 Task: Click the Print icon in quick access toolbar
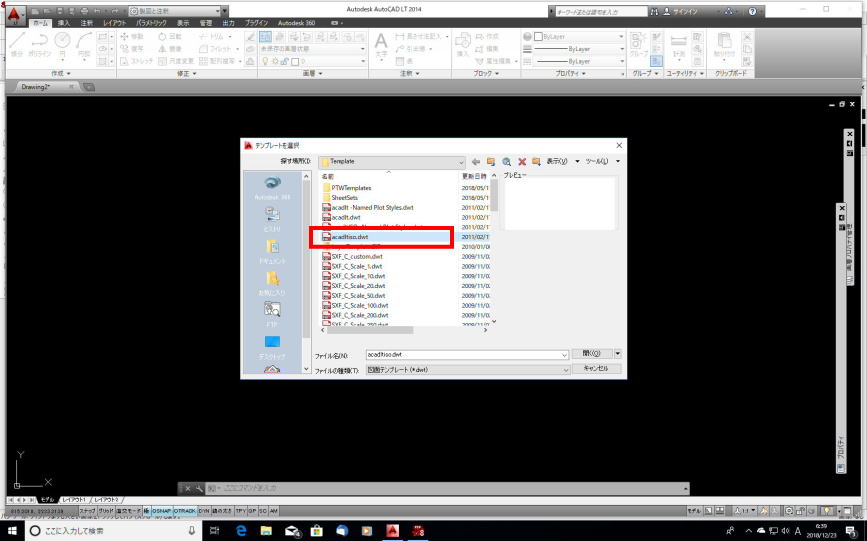[x=84, y=11]
